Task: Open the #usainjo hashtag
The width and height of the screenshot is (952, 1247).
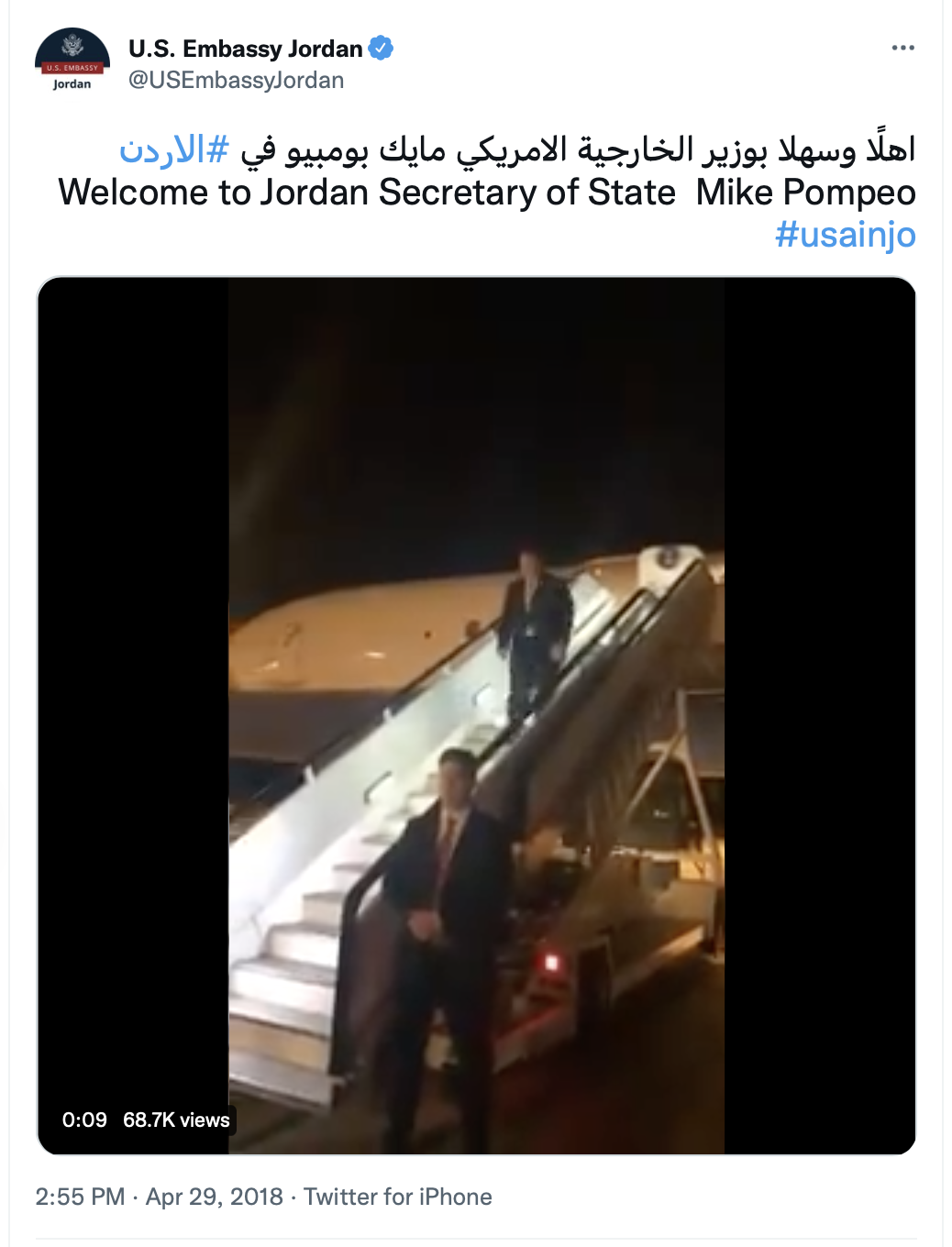Action: click(x=846, y=235)
